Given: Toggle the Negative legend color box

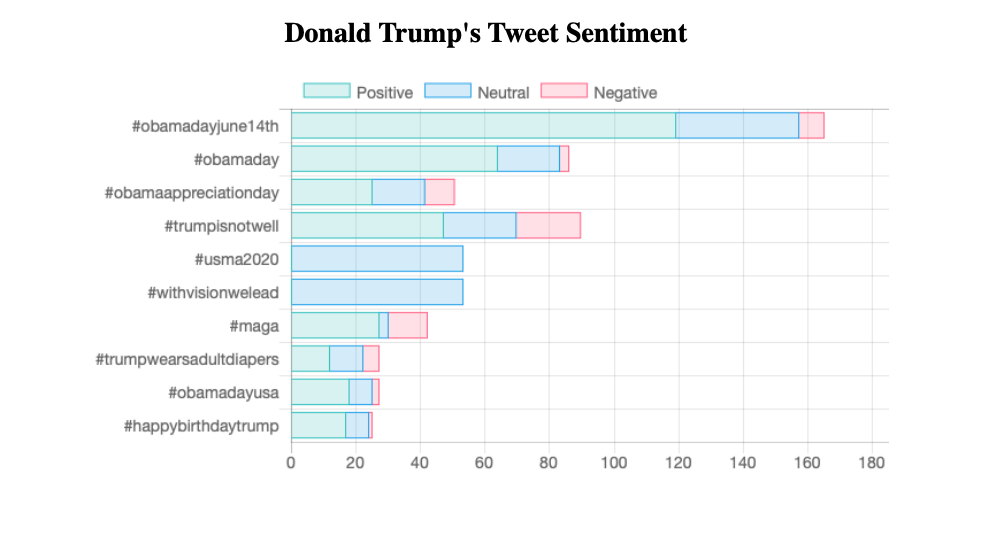Looking at the screenshot, I should [x=564, y=92].
